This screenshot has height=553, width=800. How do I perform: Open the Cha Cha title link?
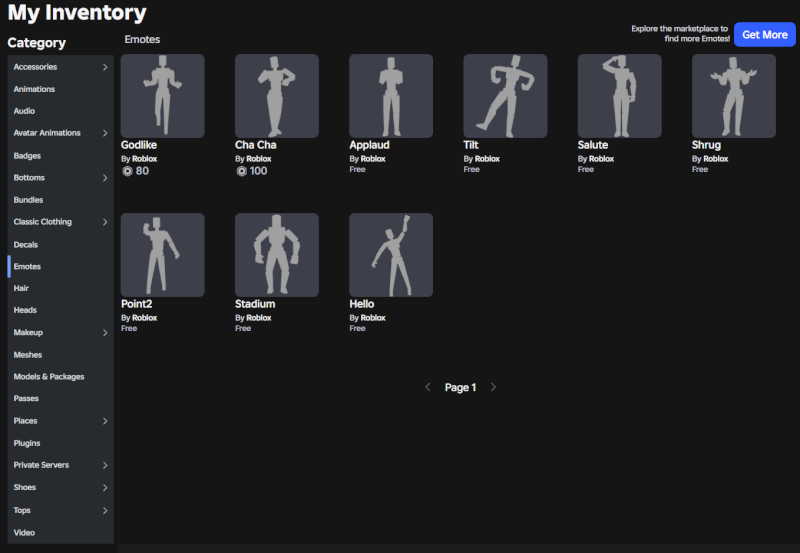coord(256,145)
